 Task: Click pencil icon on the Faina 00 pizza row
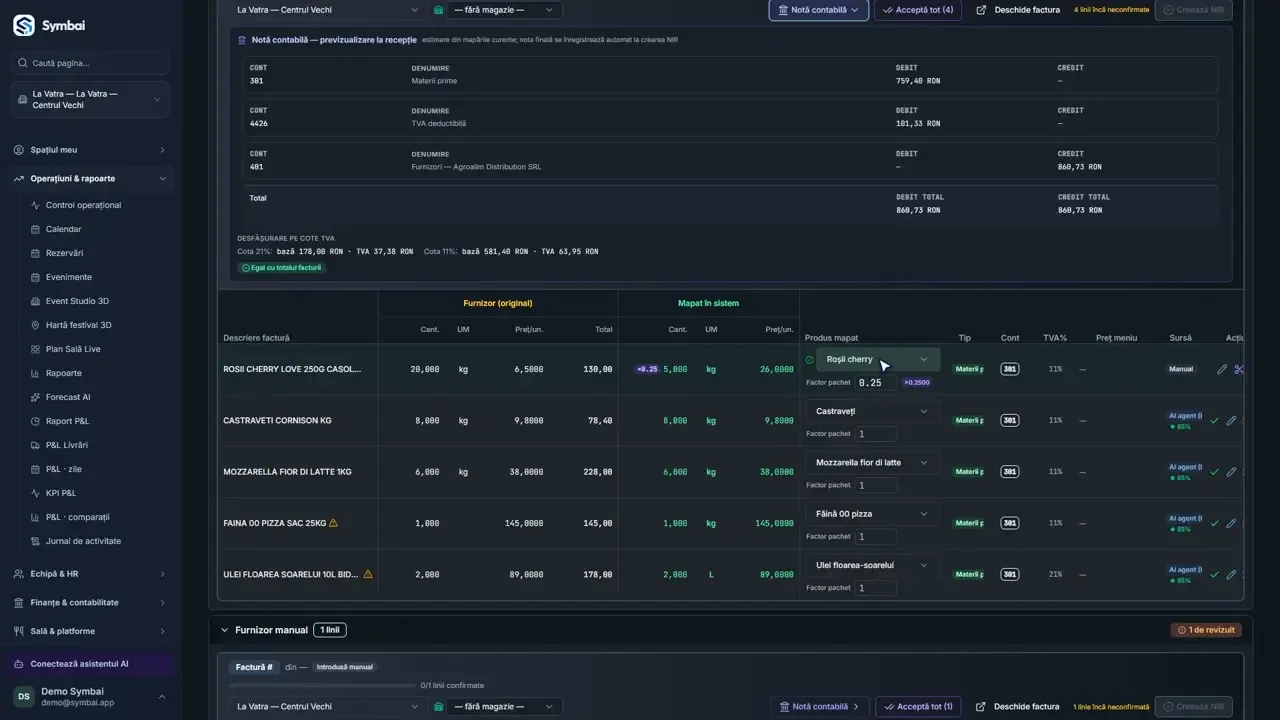tap(1231, 523)
